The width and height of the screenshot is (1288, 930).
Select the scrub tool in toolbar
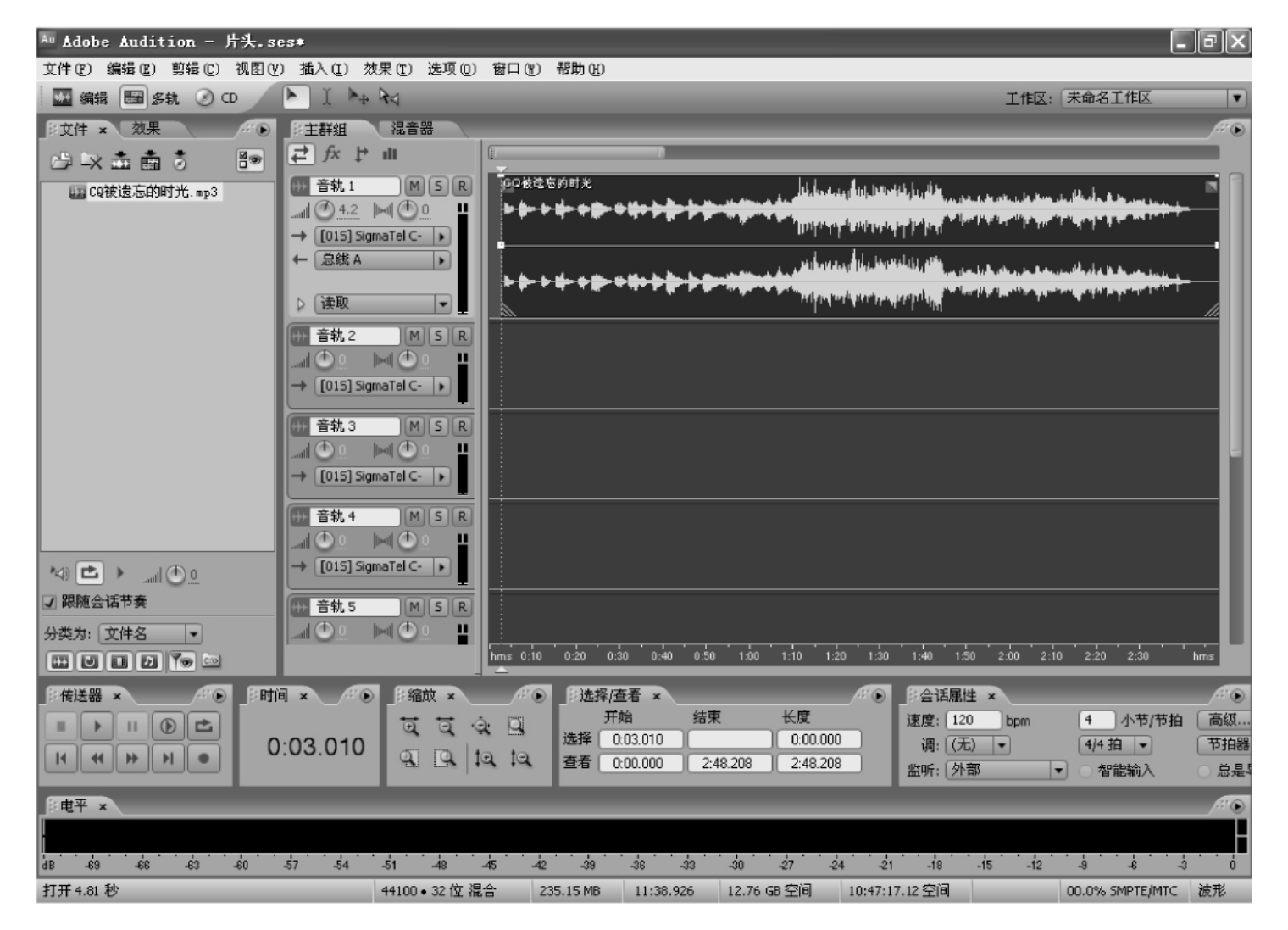(389, 97)
